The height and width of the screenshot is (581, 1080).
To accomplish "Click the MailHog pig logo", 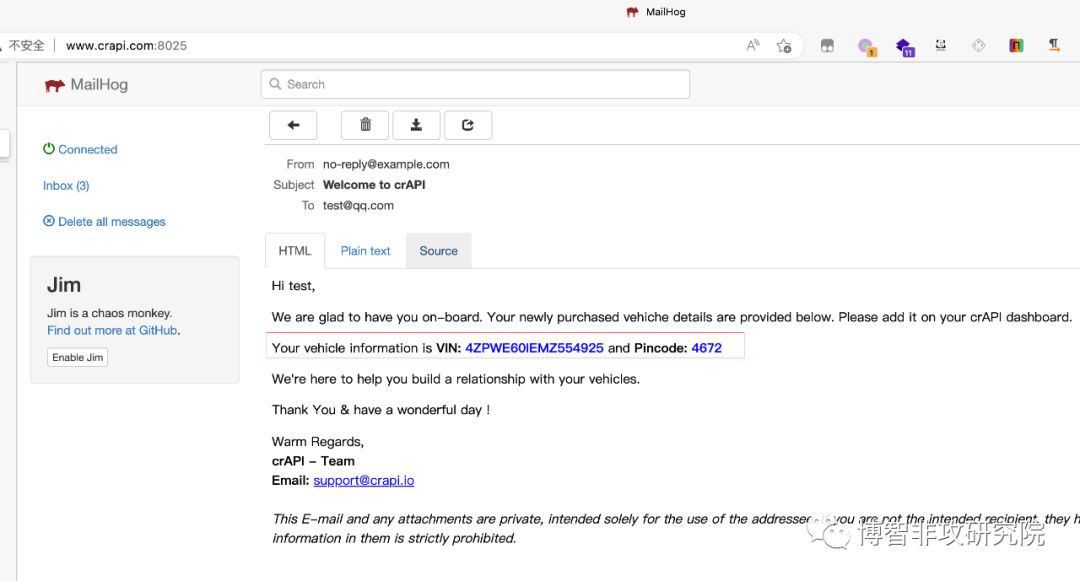I will [54, 85].
